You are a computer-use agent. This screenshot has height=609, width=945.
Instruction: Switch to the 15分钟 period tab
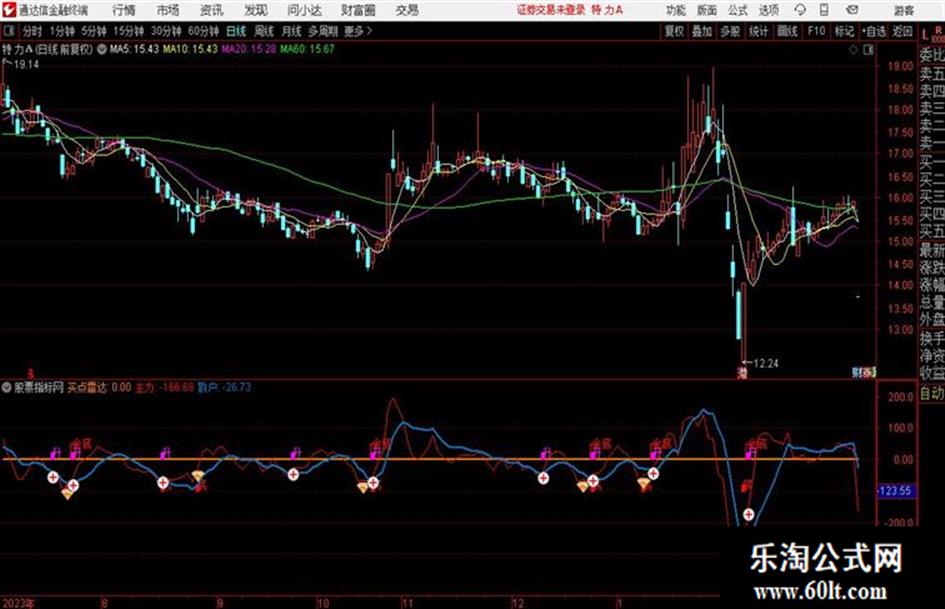click(x=128, y=31)
